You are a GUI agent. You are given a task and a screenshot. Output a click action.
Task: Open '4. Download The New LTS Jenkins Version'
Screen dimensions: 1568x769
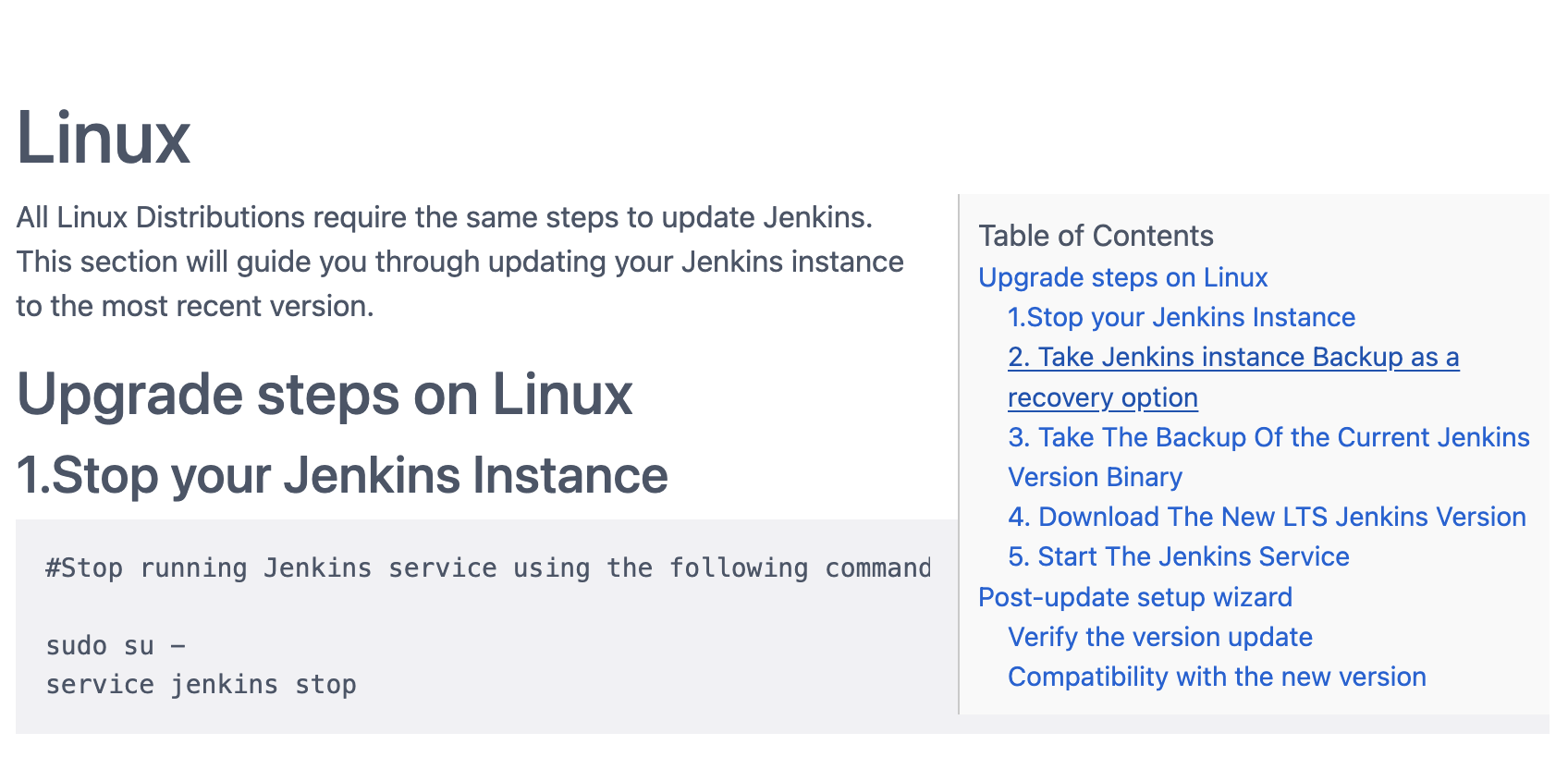pos(1267,517)
